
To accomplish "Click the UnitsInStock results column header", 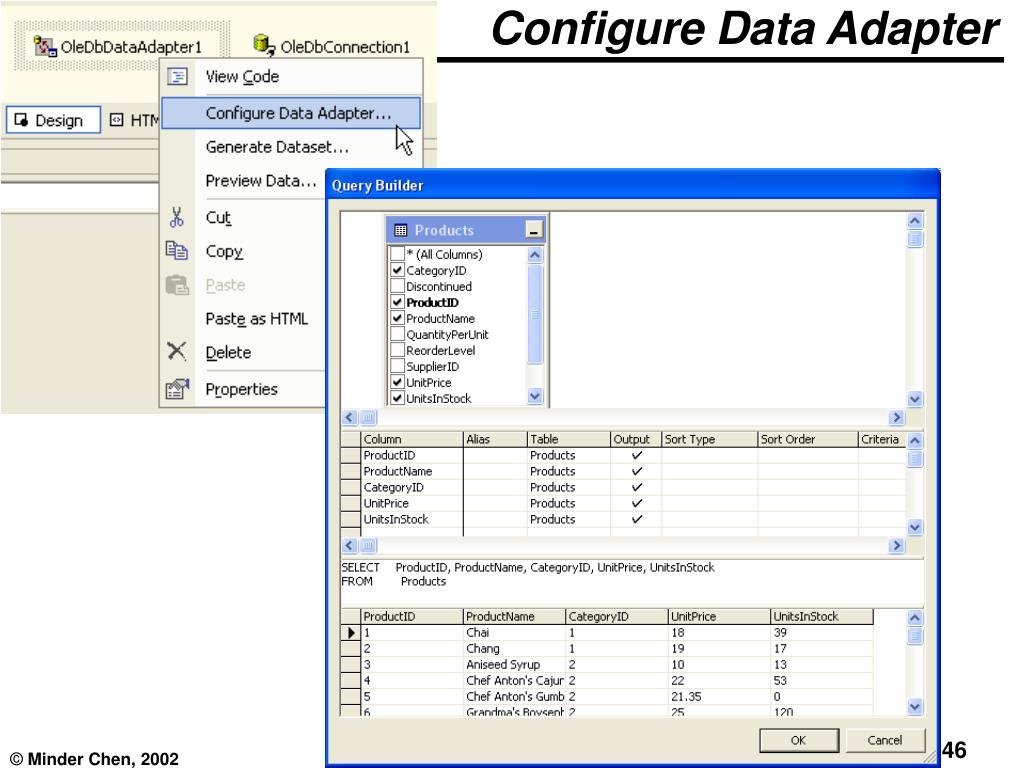I will (x=822, y=616).
